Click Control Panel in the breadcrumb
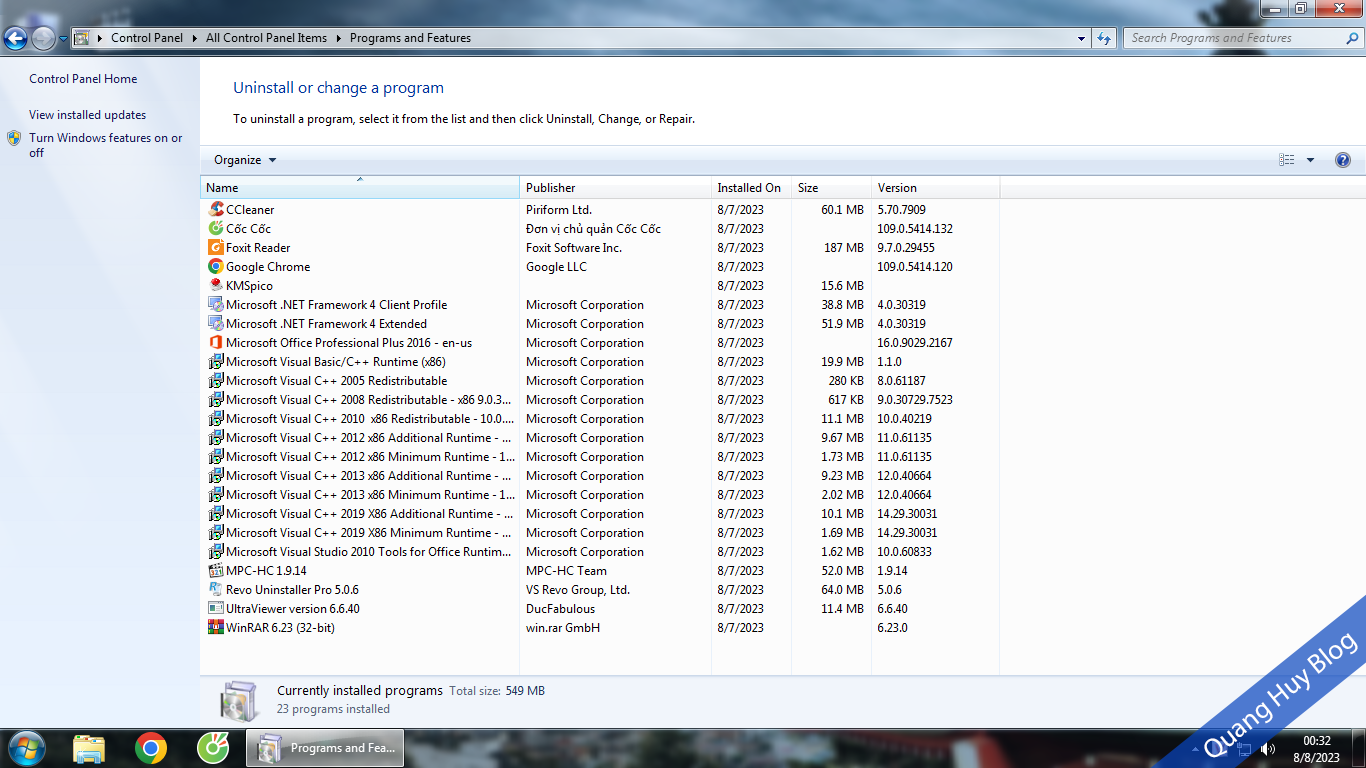The height and width of the screenshot is (768, 1366). 147,38
